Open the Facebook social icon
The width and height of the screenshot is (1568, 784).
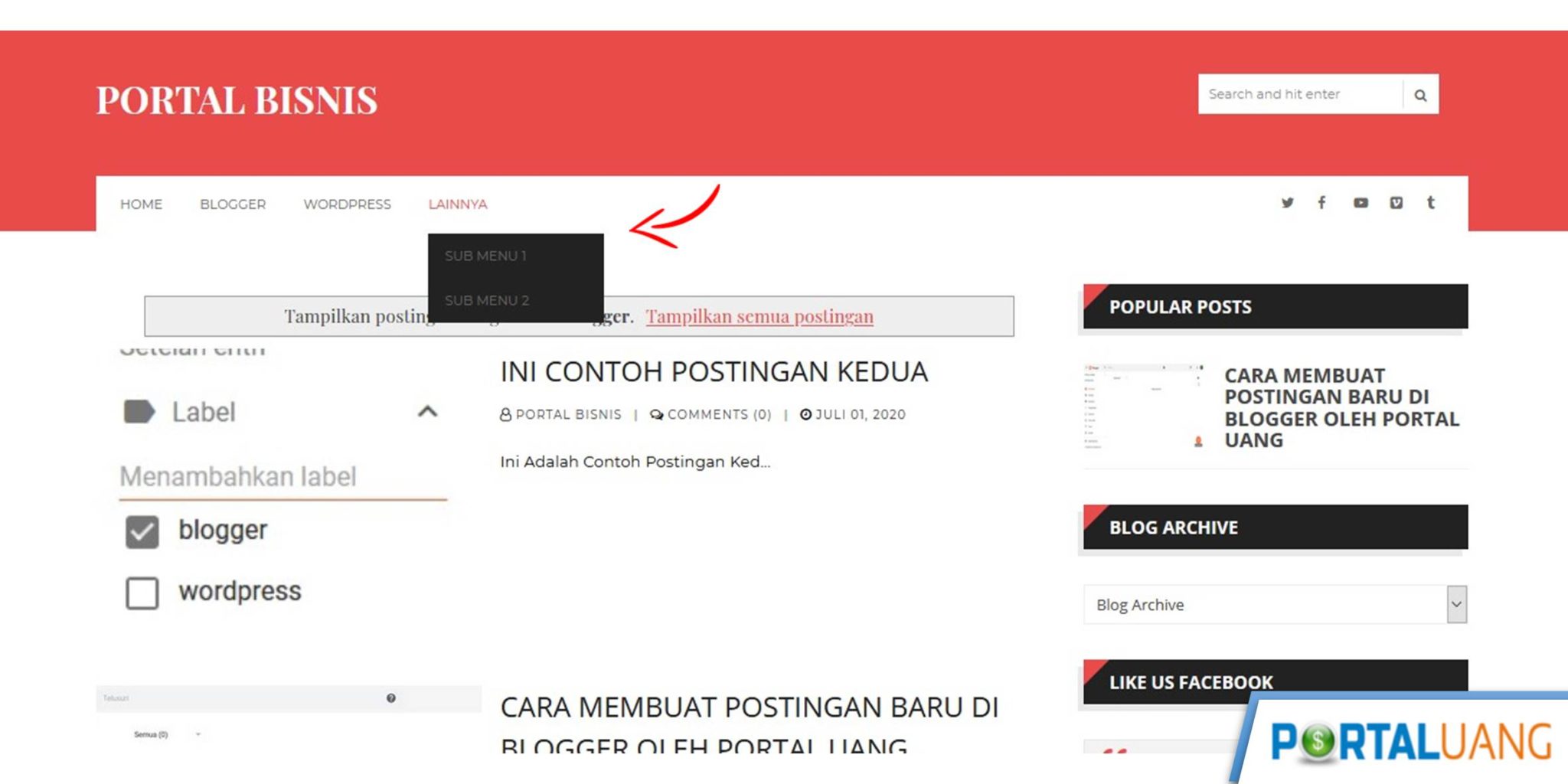pos(1322,203)
